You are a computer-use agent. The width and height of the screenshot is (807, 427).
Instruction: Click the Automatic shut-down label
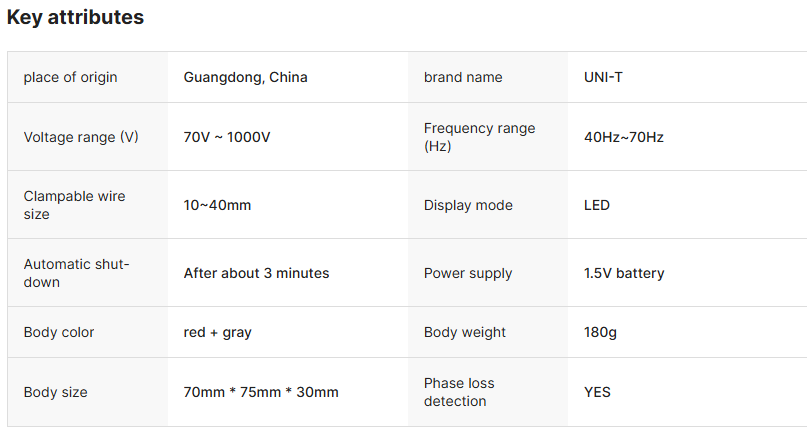click(76, 273)
